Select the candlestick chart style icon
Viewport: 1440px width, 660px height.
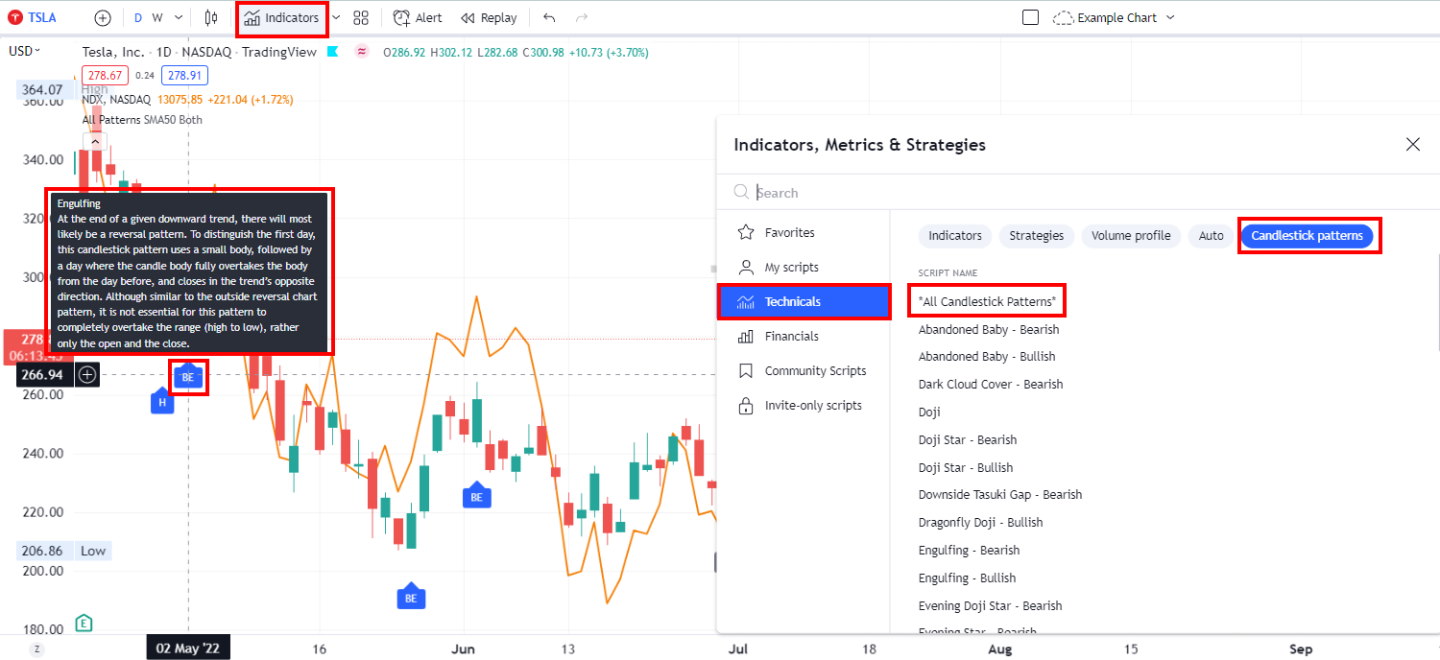210,17
